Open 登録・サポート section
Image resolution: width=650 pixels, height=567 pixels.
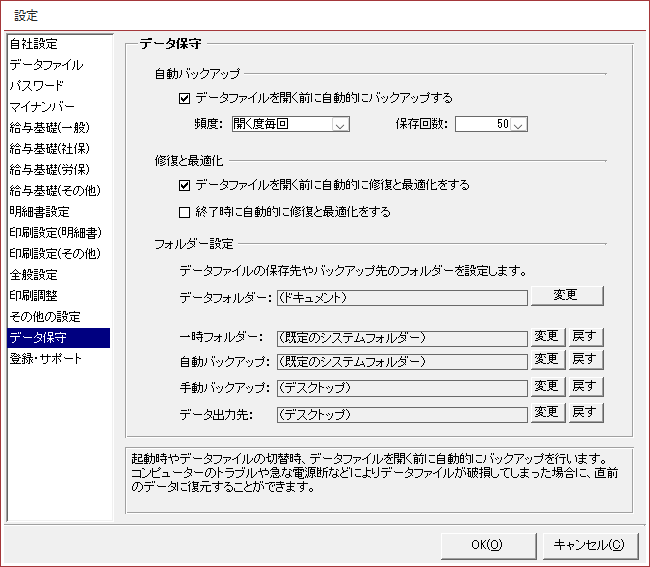point(45,358)
